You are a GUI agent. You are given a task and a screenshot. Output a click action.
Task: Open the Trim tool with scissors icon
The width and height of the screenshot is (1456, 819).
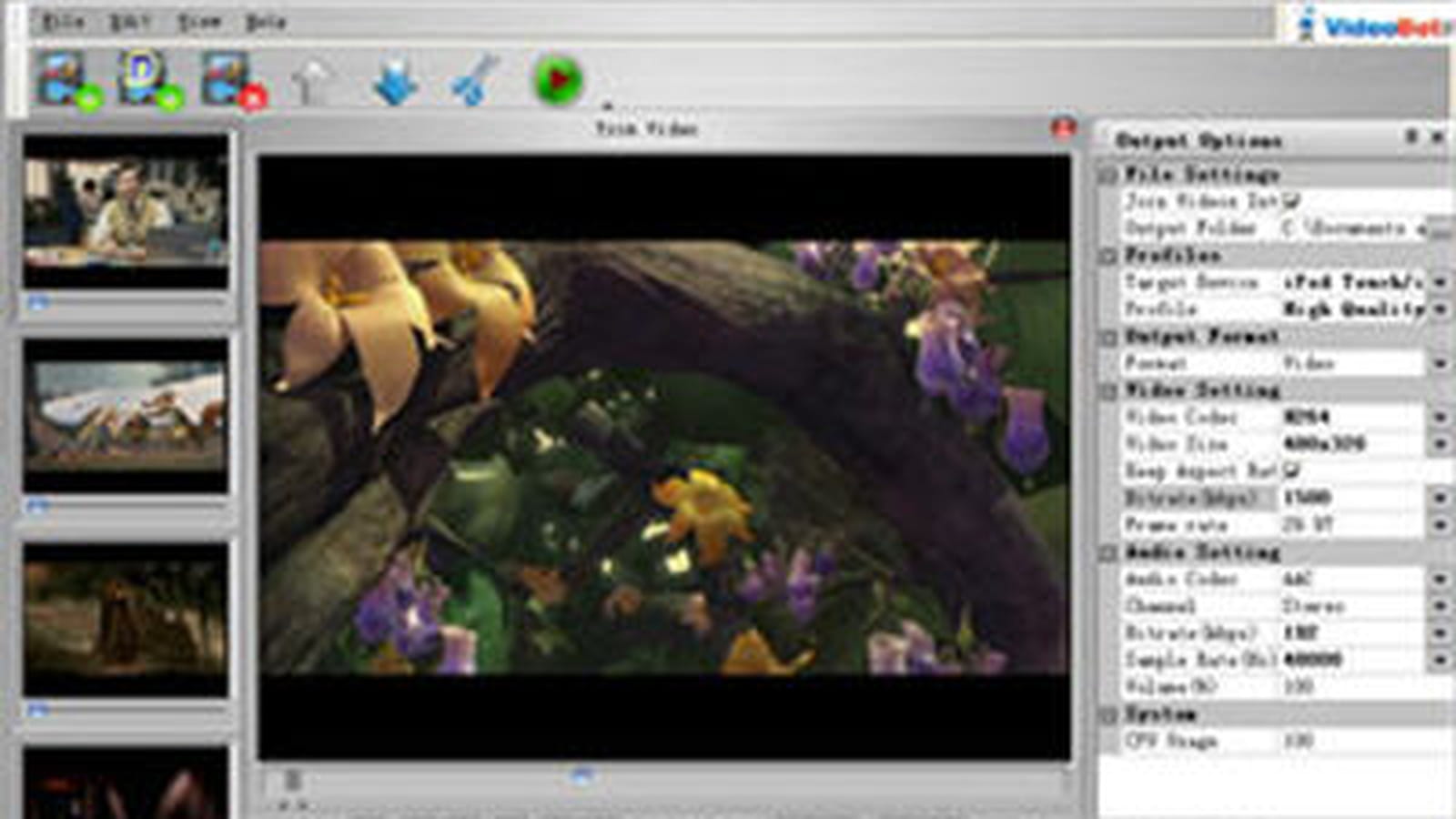point(475,82)
